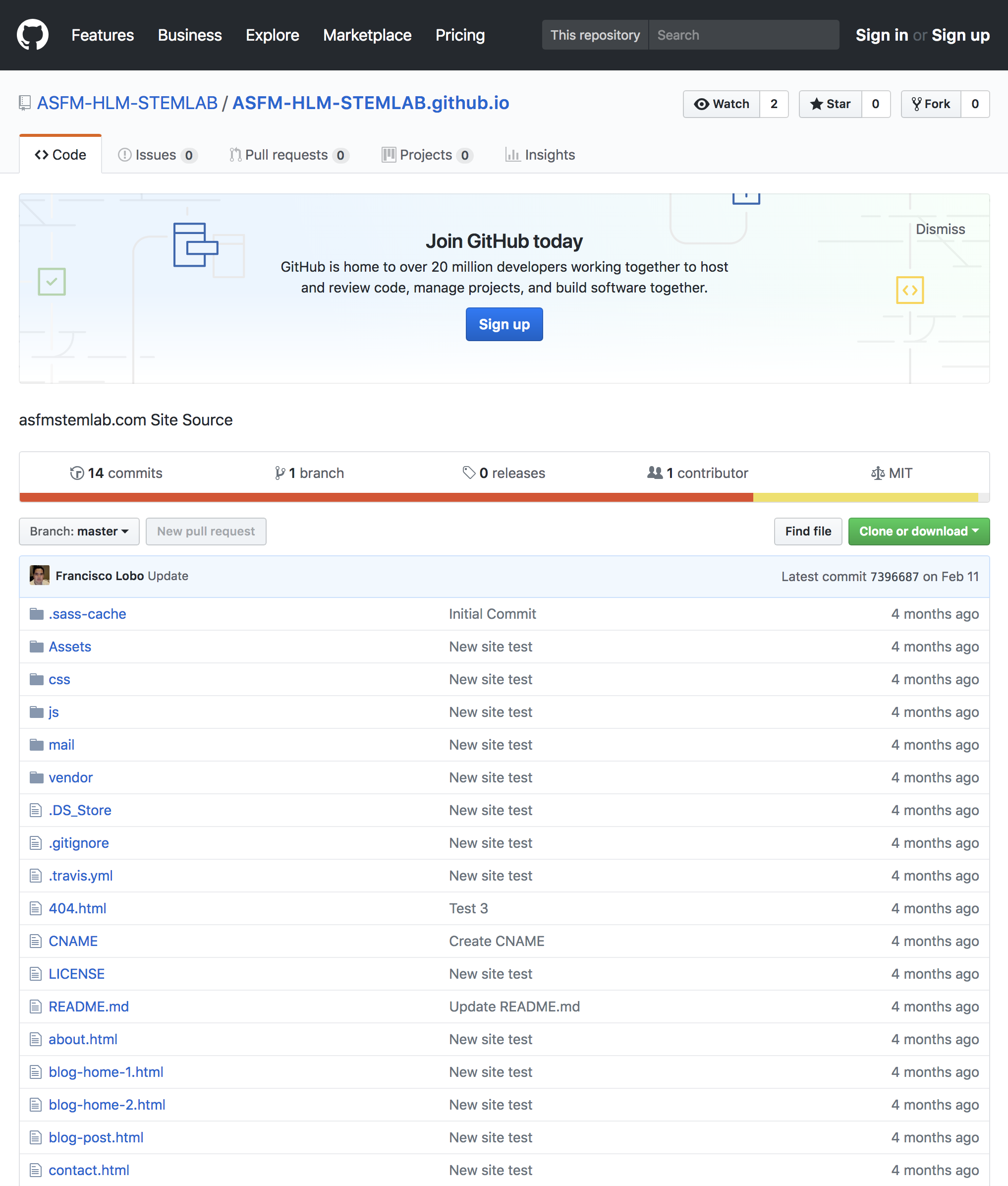Click the header Sign up link

coord(960,35)
